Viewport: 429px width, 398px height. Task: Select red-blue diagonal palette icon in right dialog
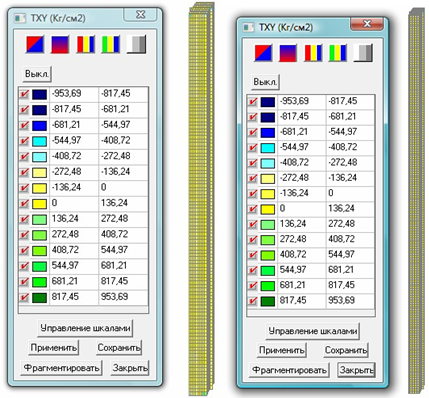click(263, 53)
